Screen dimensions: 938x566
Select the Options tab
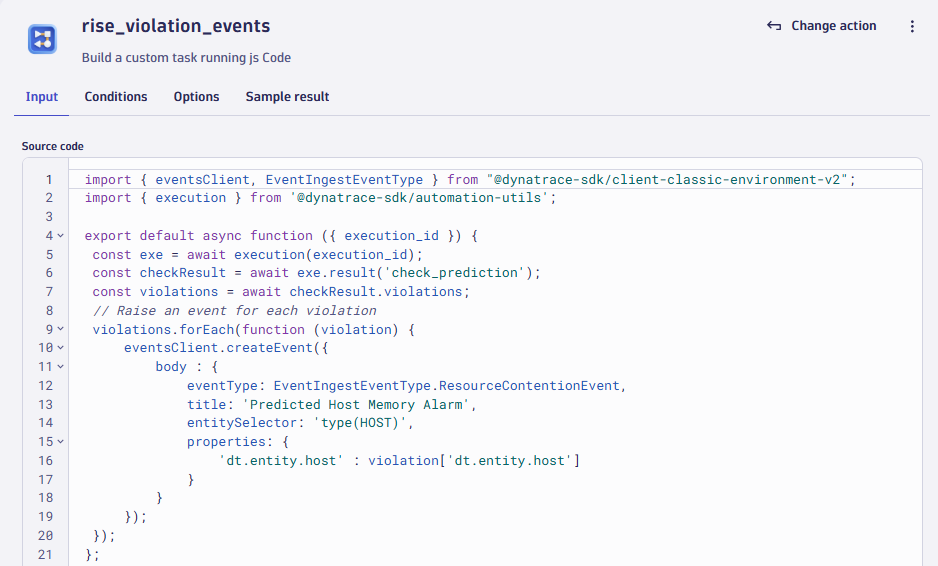tap(196, 97)
